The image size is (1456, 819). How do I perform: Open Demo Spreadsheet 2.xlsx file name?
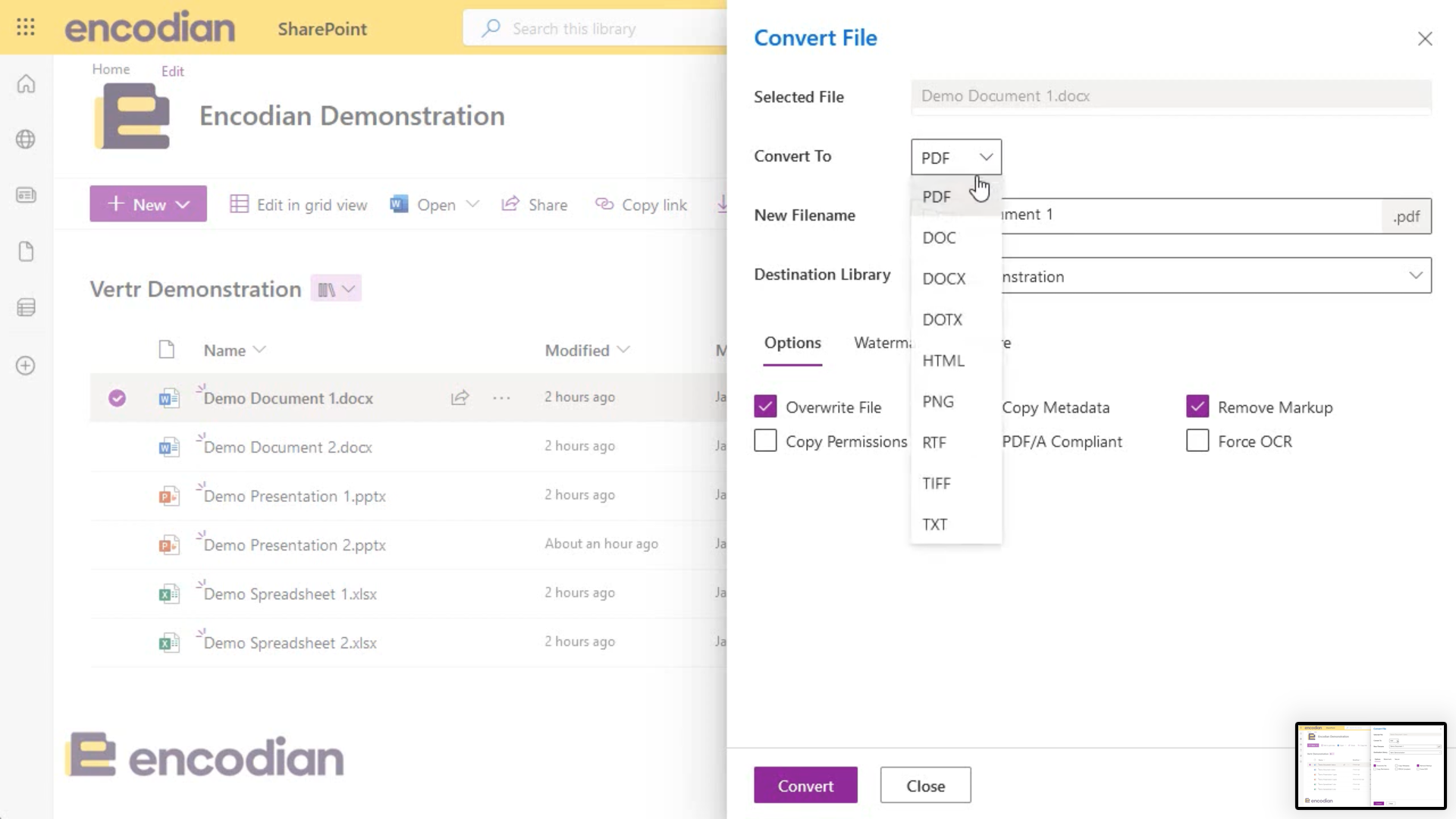tap(290, 643)
